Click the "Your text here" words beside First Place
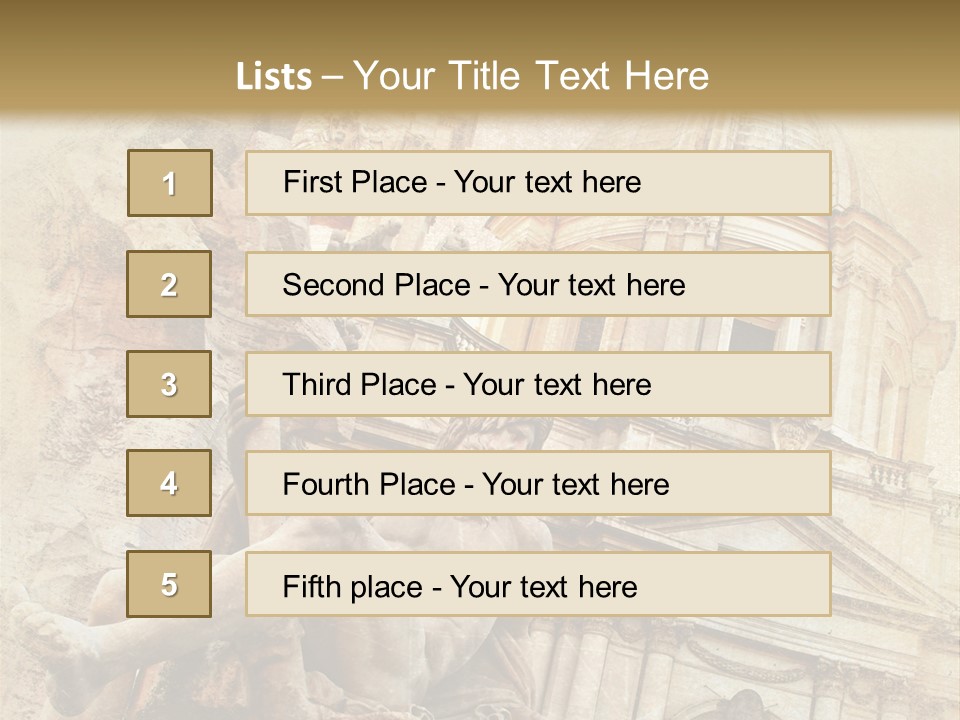Image resolution: width=960 pixels, height=720 pixels. [547, 182]
